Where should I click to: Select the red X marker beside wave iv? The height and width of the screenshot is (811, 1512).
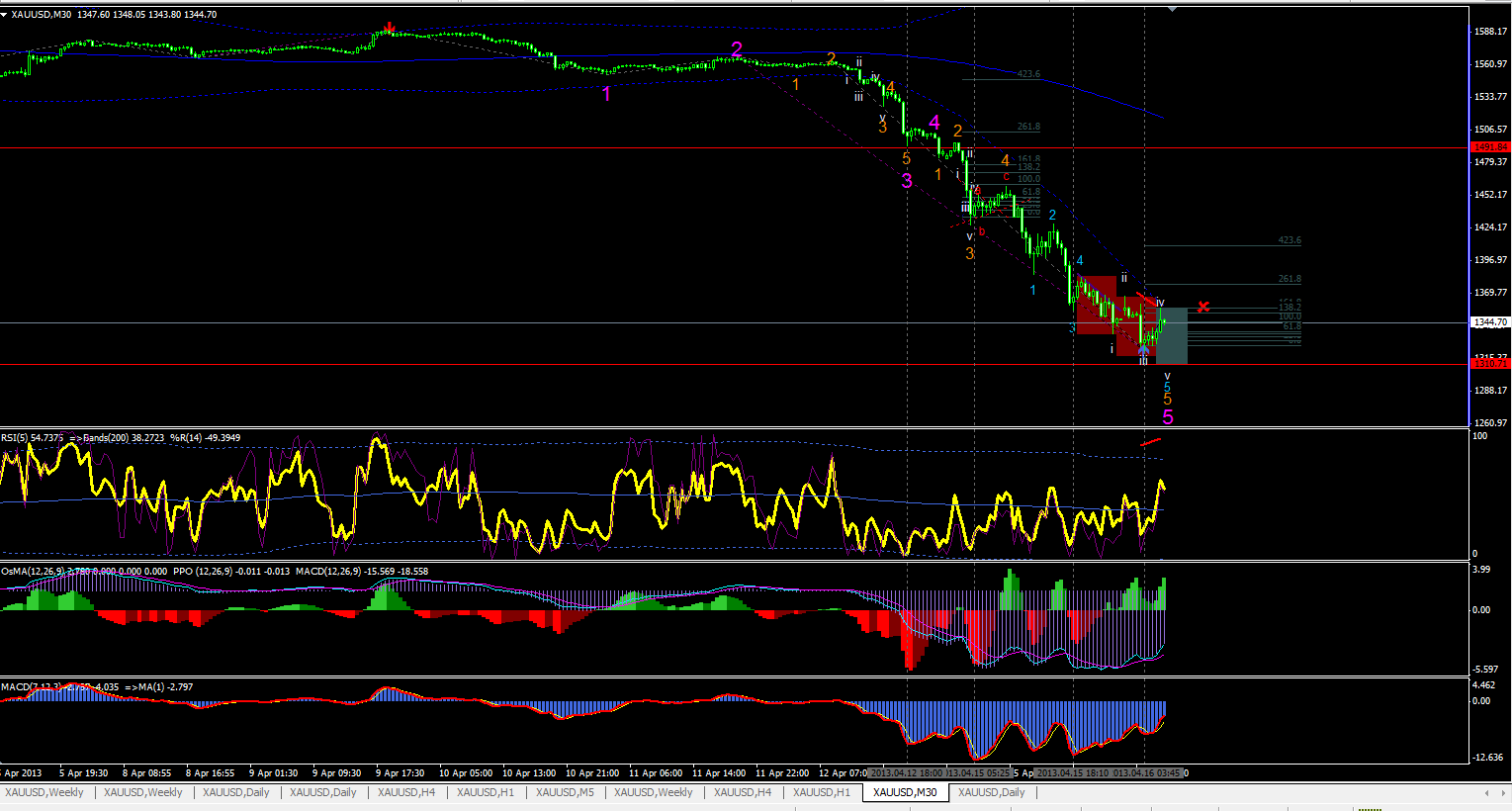(1203, 307)
